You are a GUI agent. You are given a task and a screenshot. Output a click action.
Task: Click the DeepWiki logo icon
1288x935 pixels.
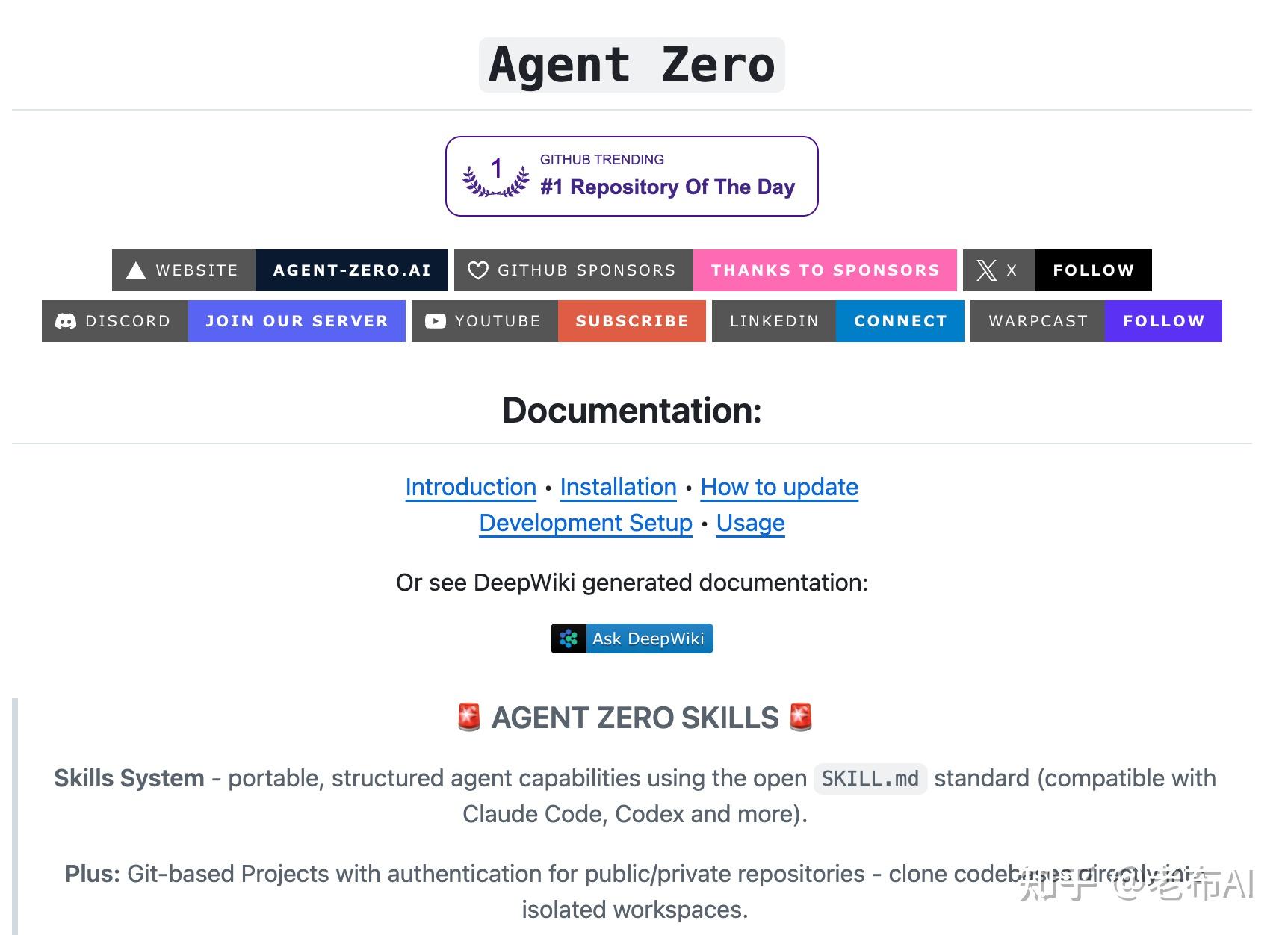(x=569, y=639)
